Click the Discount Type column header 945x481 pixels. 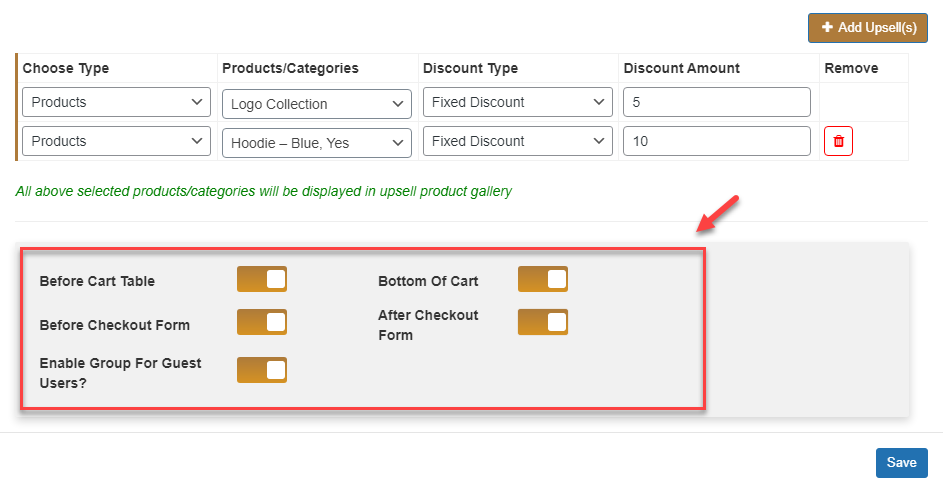(470, 69)
